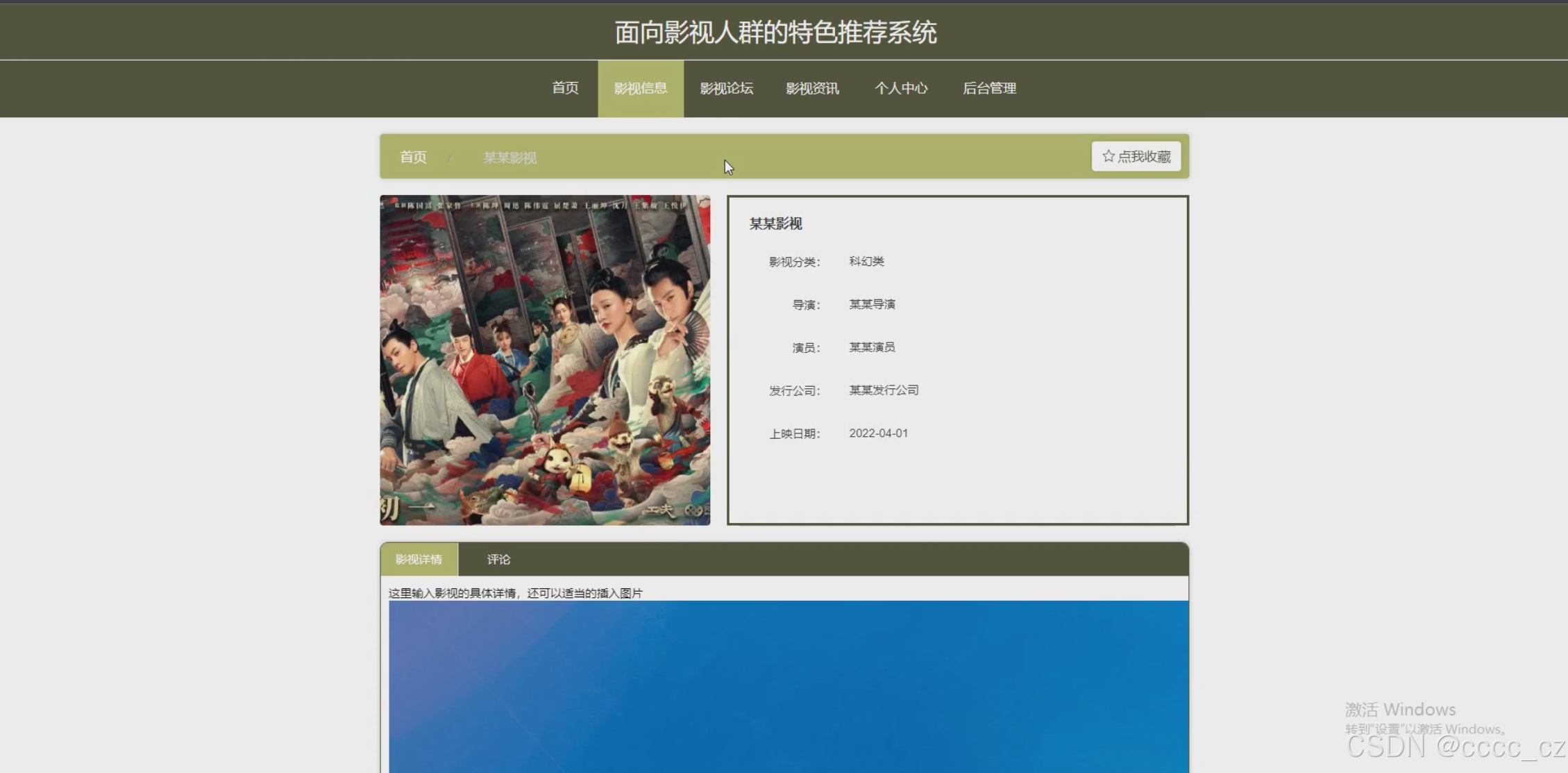
Task: Click the 某某影视 heading in info panel
Action: click(775, 224)
